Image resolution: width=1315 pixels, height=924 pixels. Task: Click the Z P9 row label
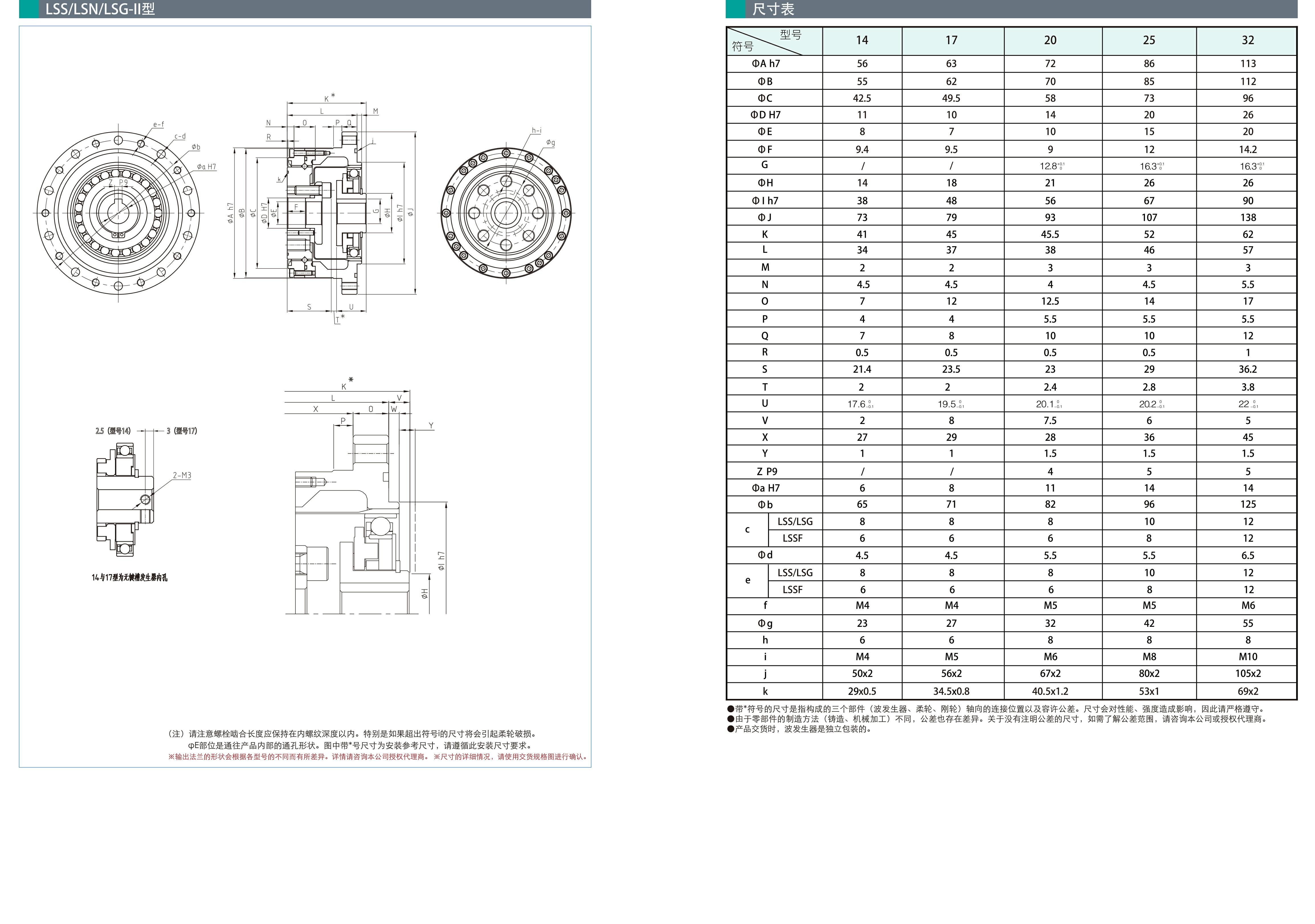pos(767,472)
